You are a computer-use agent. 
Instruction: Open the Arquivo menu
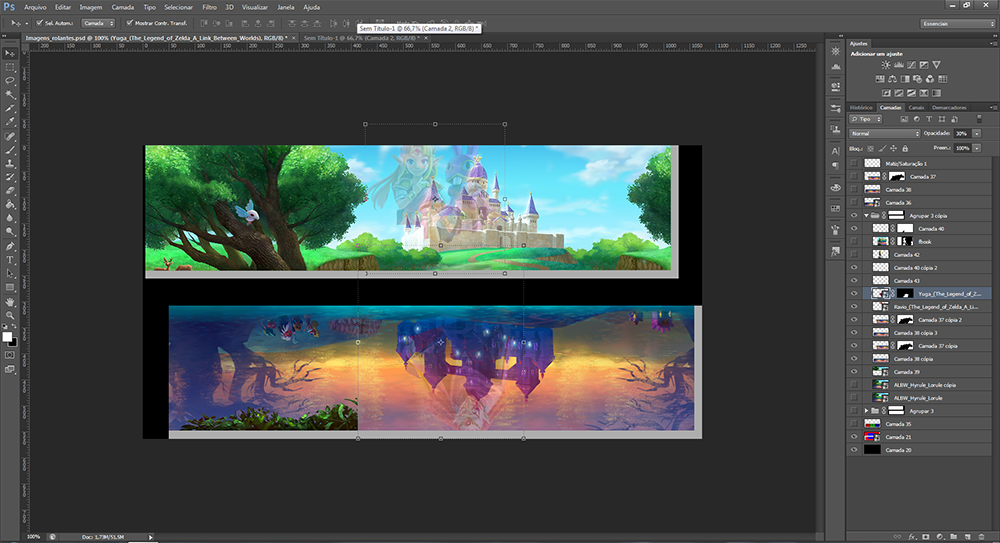tap(35, 7)
